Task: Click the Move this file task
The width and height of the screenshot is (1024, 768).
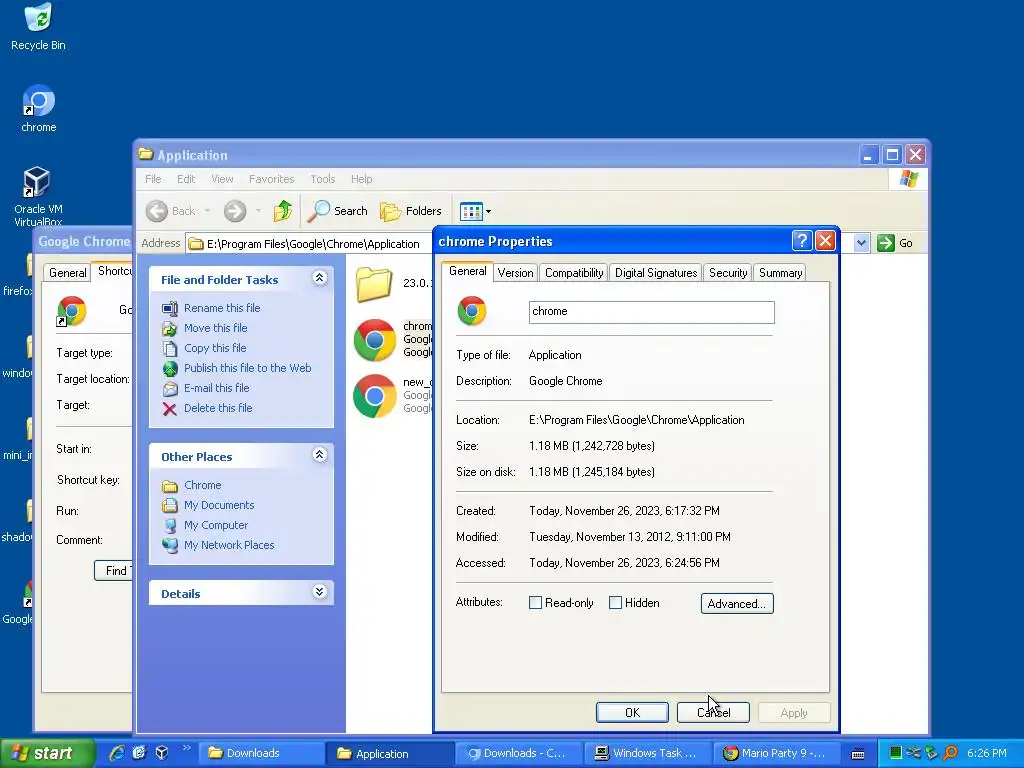Action: tap(216, 328)
